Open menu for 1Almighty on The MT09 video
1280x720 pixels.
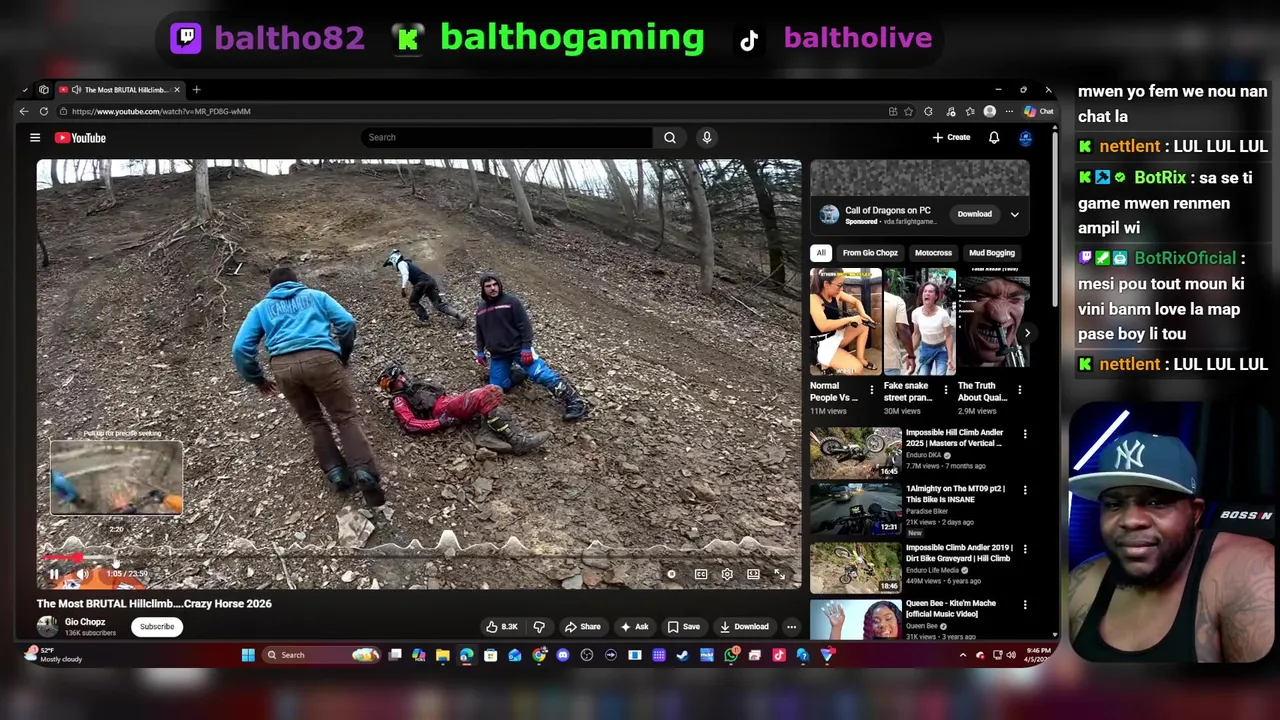tap(1025, 490)
